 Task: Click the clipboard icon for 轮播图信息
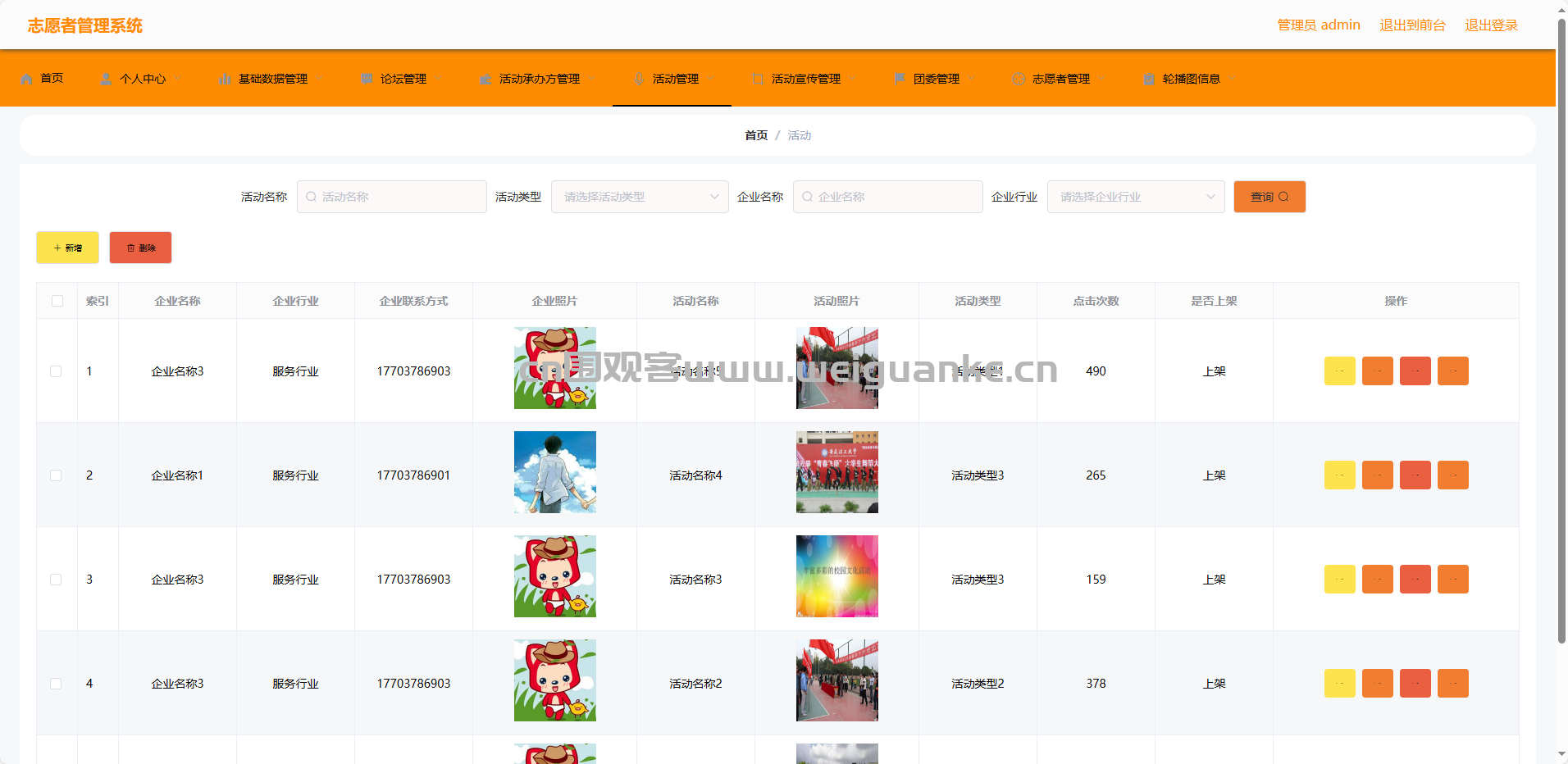(x=1149, y=79)
